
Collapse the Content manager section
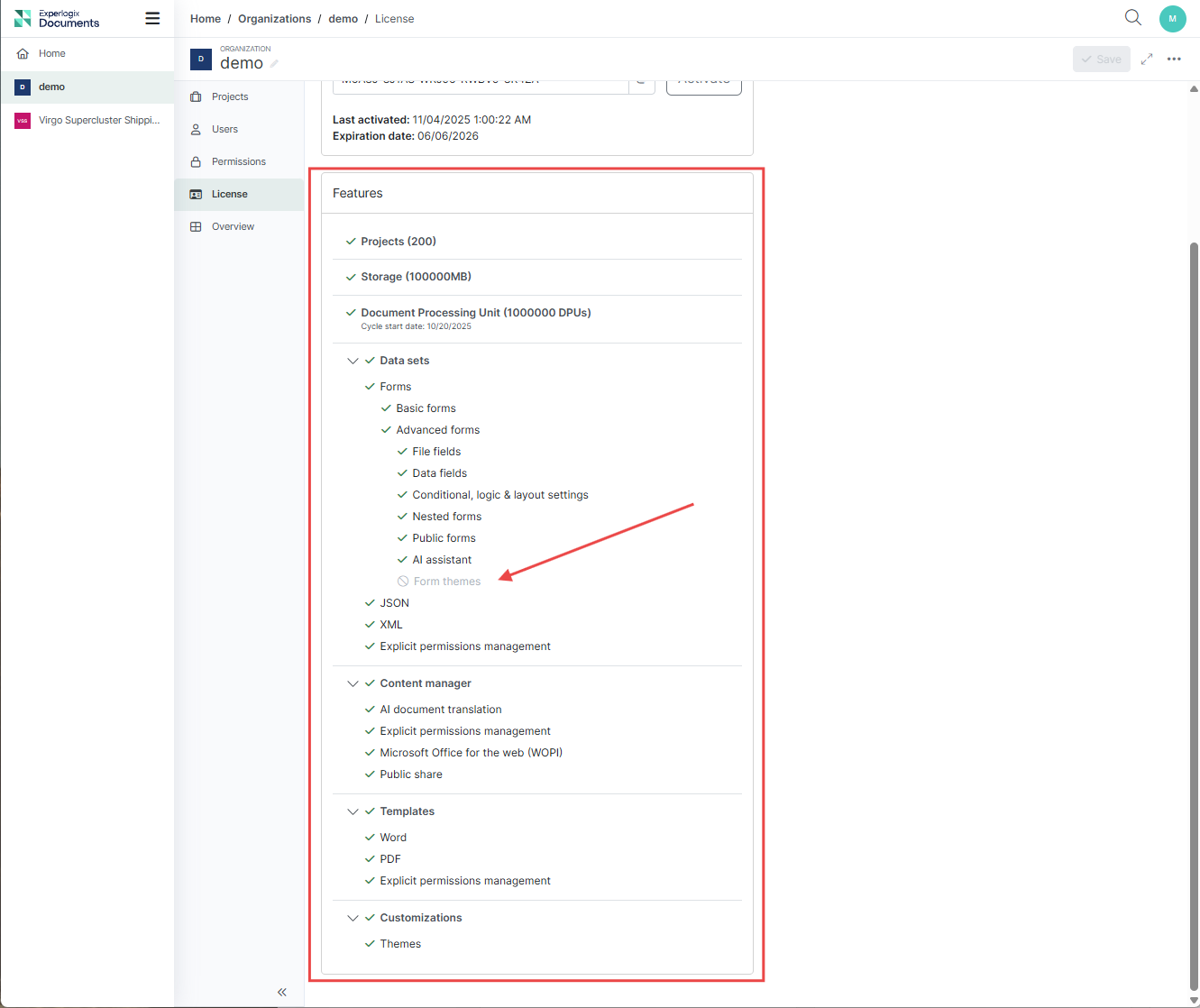[353, 683]
